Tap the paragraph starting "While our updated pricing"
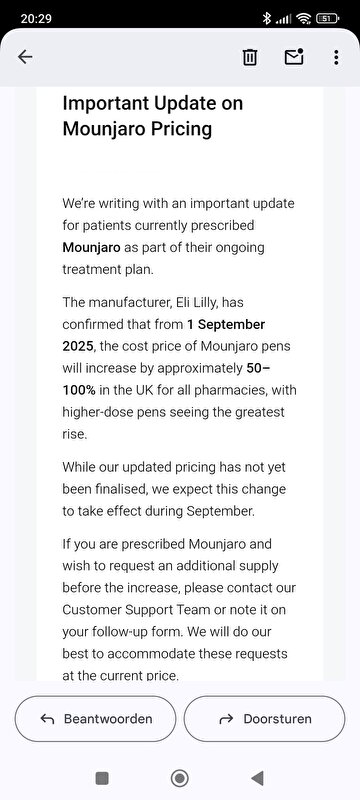The height and width of the screenshot is (800, 360). coord(174,489)
